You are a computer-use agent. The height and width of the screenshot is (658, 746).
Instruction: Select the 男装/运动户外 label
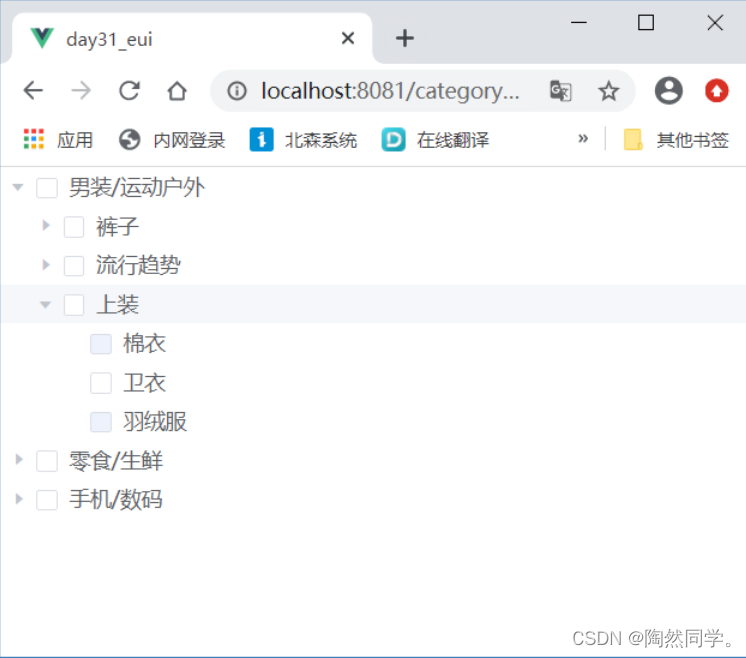[137, 187]
